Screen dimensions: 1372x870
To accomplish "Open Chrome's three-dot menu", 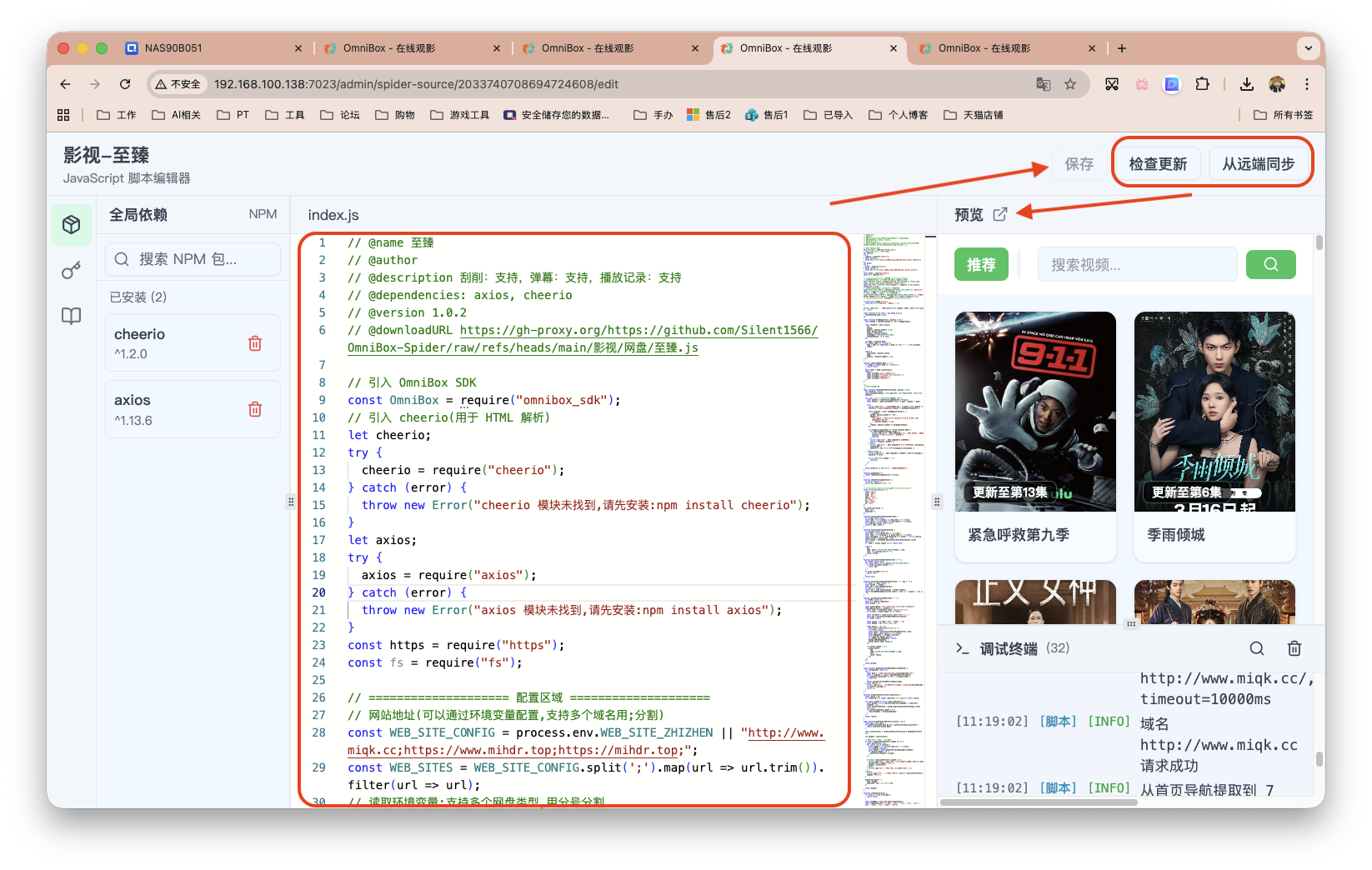I will pos(1307,84).
